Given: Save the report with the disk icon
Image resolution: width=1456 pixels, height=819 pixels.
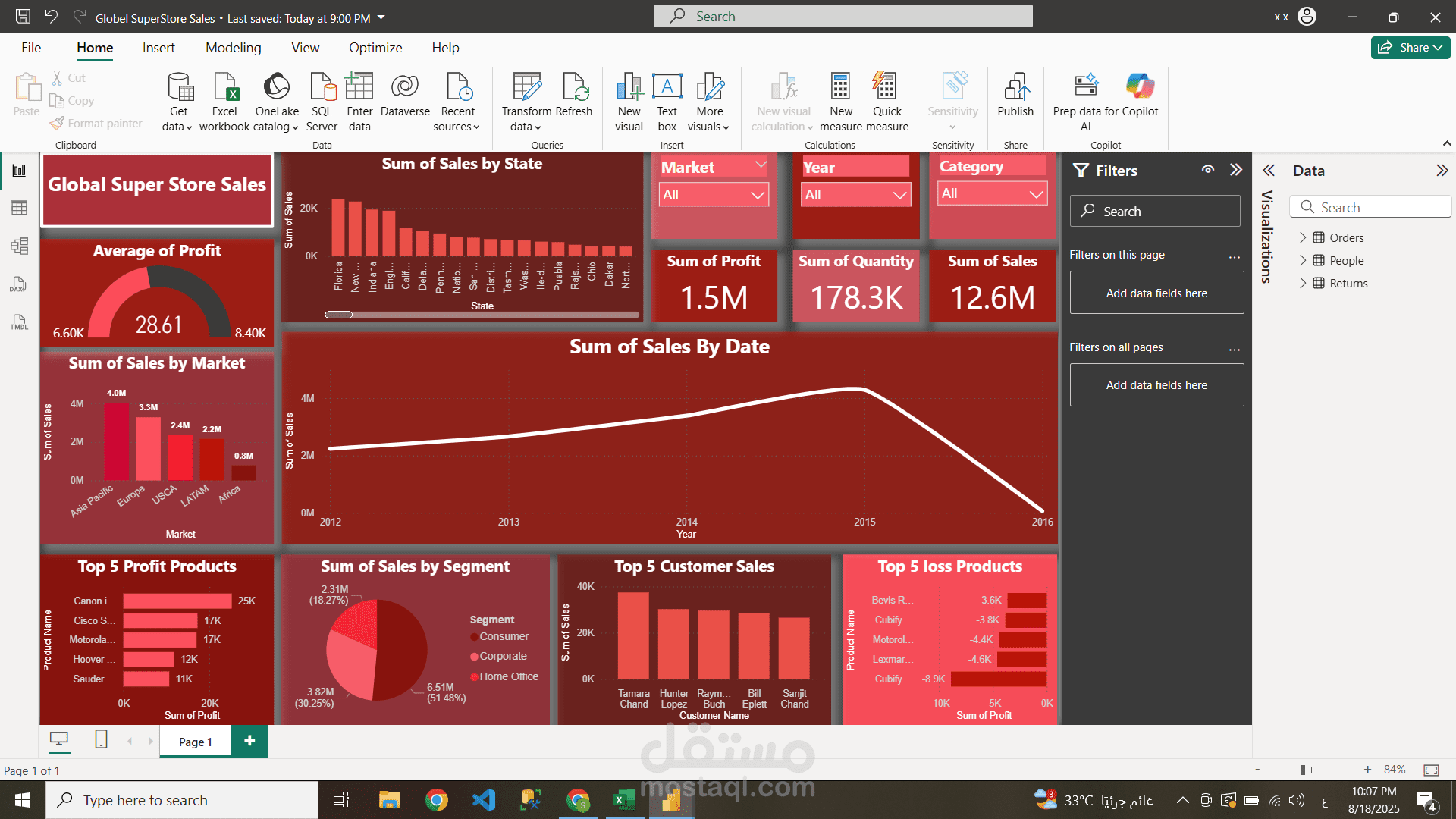Looking at the screenshot, I should coord(23,17).
